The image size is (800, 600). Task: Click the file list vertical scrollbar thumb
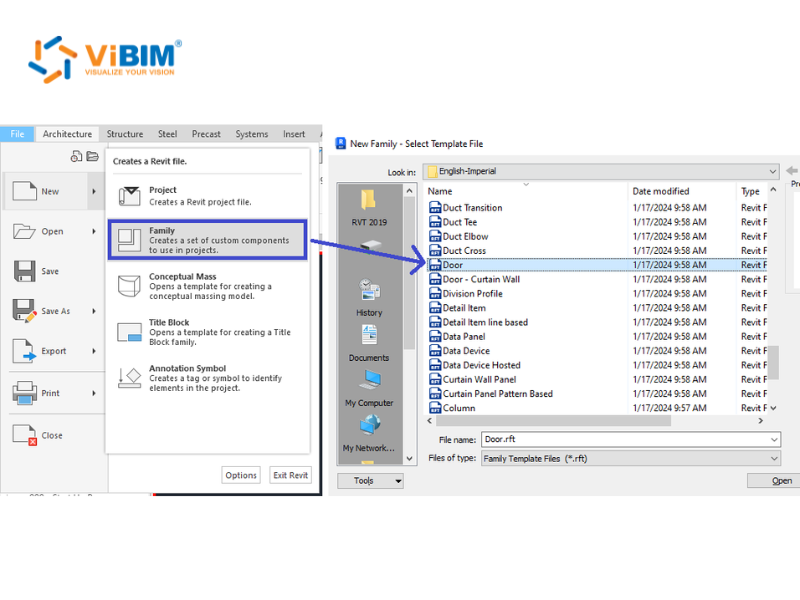(773, 363)
